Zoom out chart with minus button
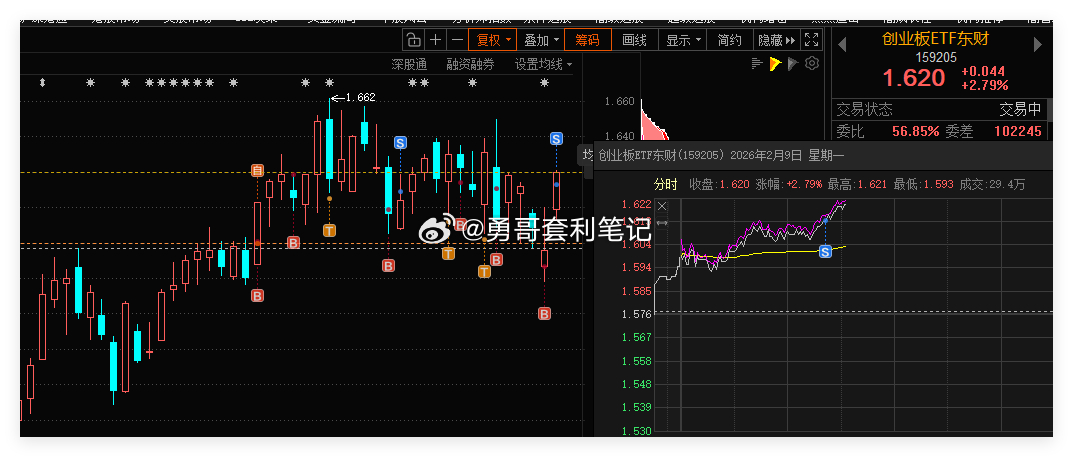 click(x=457, y=40)
